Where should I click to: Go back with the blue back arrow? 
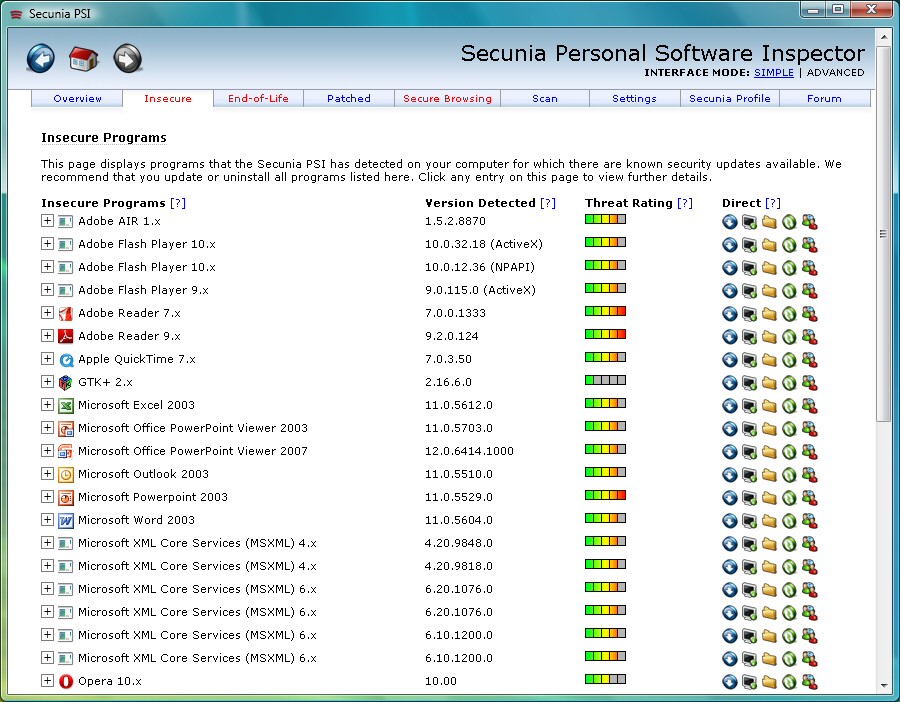coord(41,59)
